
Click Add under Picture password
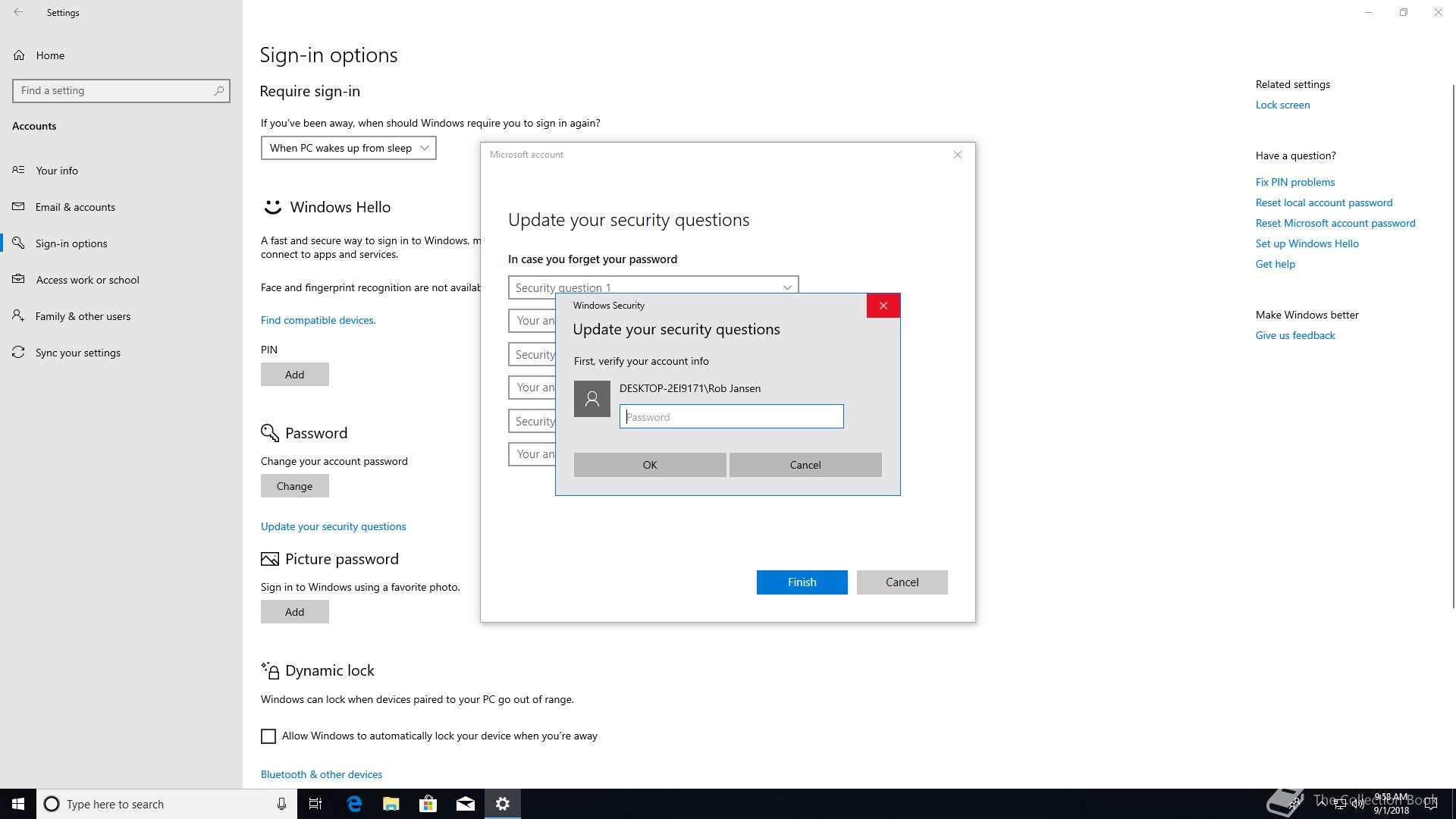click(295, 612)
